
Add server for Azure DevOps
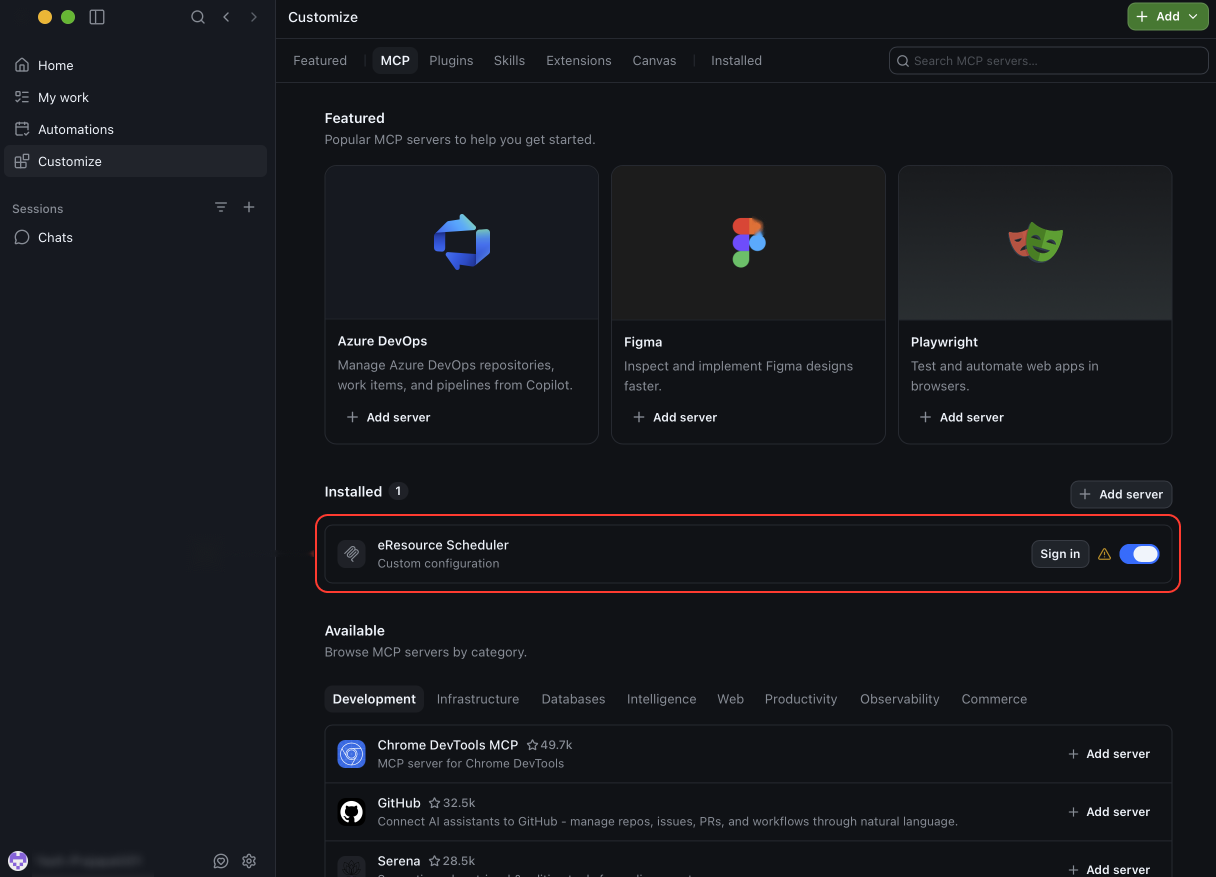point(388,417)
